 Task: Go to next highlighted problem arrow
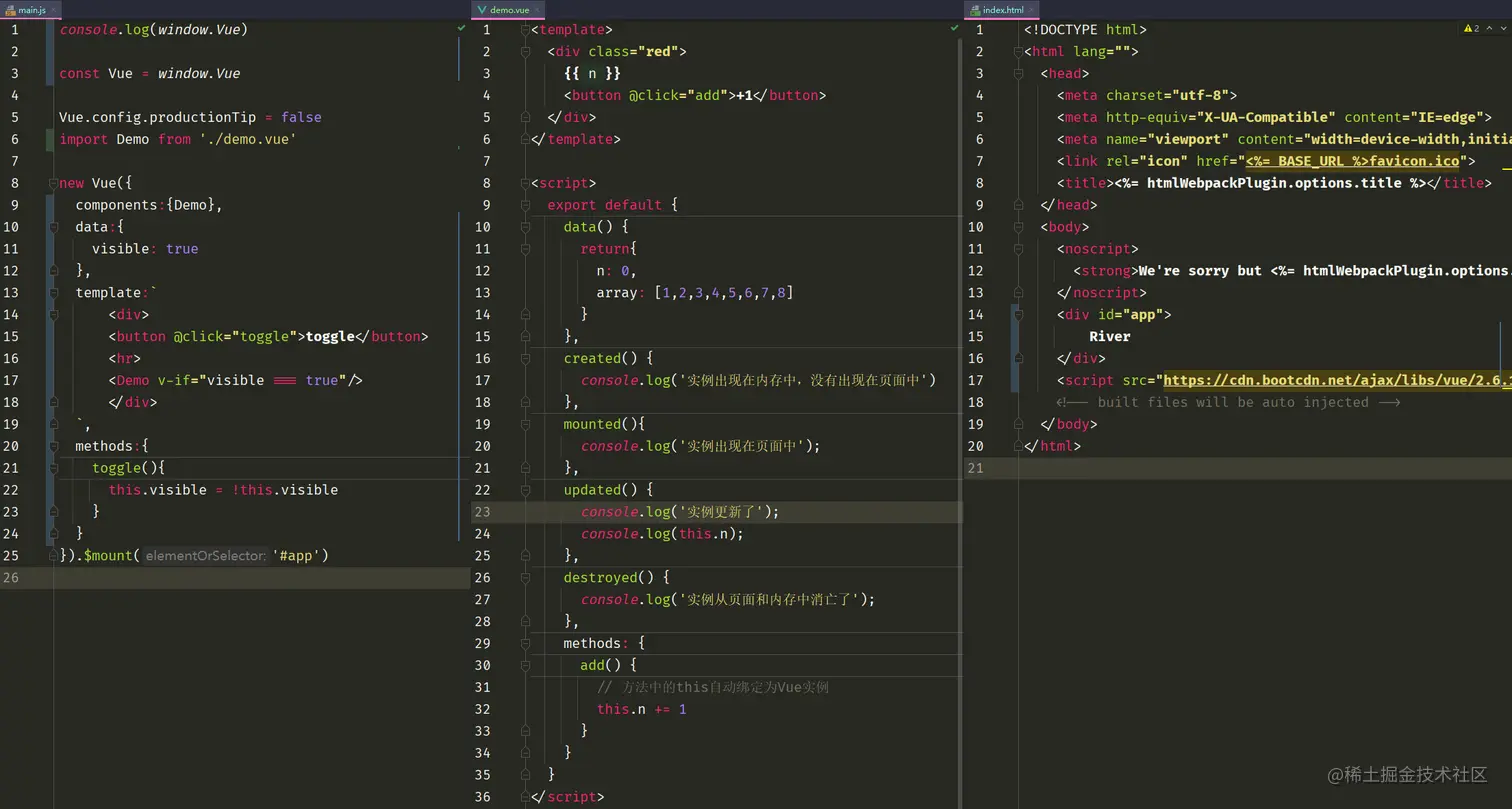pyautogui.click(x=1502, y=29)
